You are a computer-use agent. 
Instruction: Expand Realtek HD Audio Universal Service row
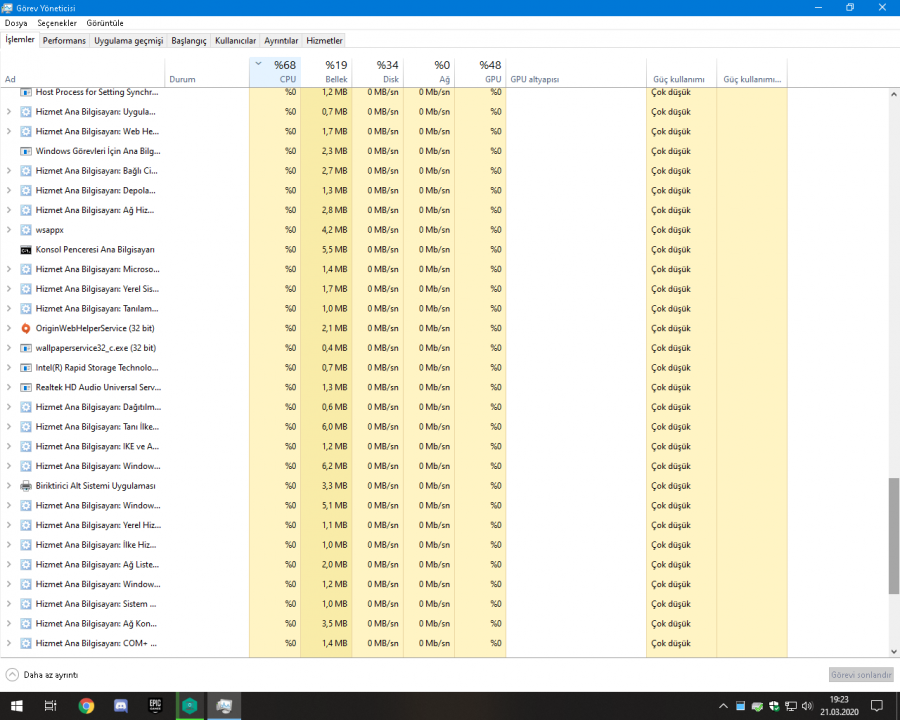click(9, 387)
